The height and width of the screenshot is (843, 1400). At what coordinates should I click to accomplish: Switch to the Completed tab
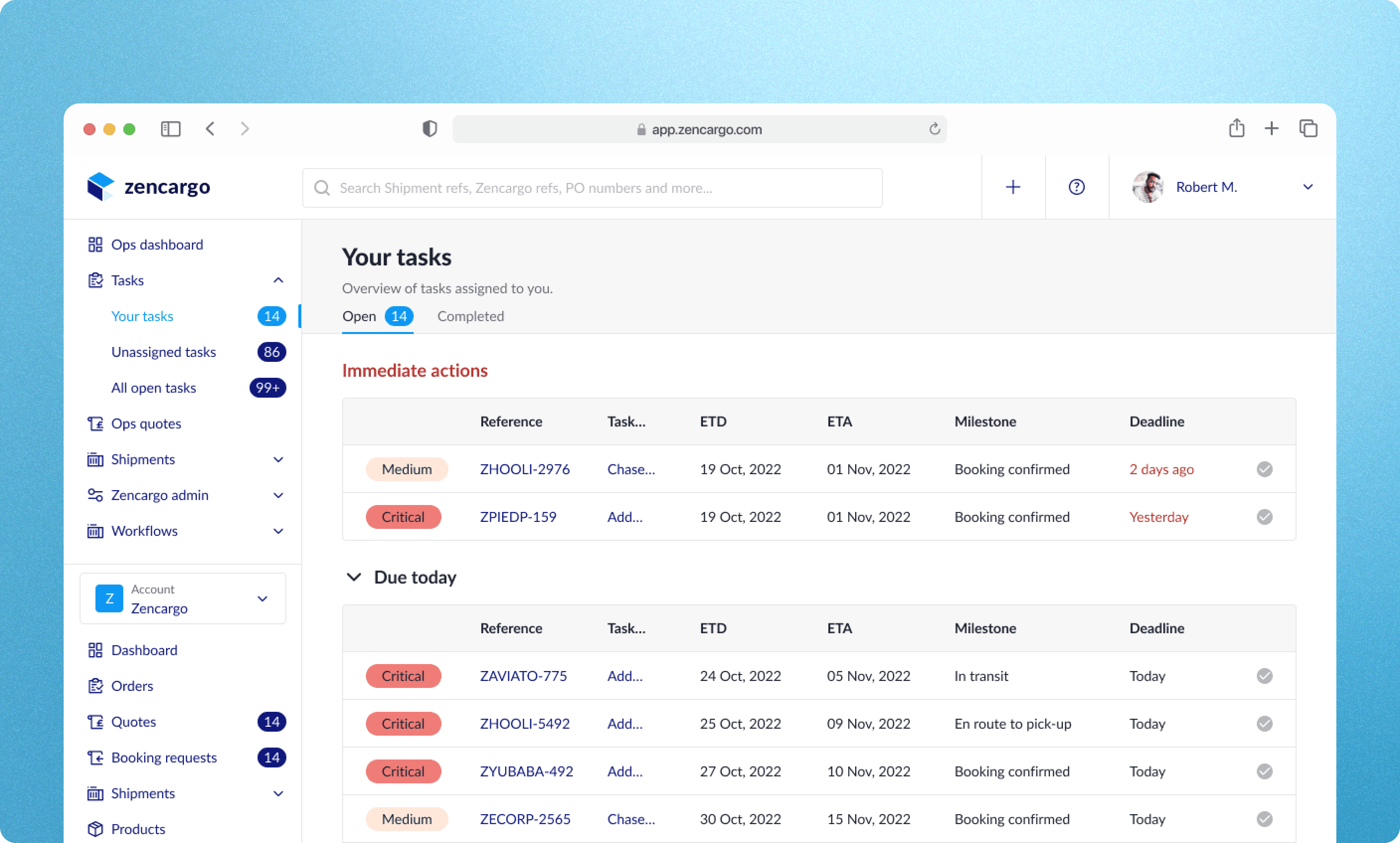click(470, 317)
